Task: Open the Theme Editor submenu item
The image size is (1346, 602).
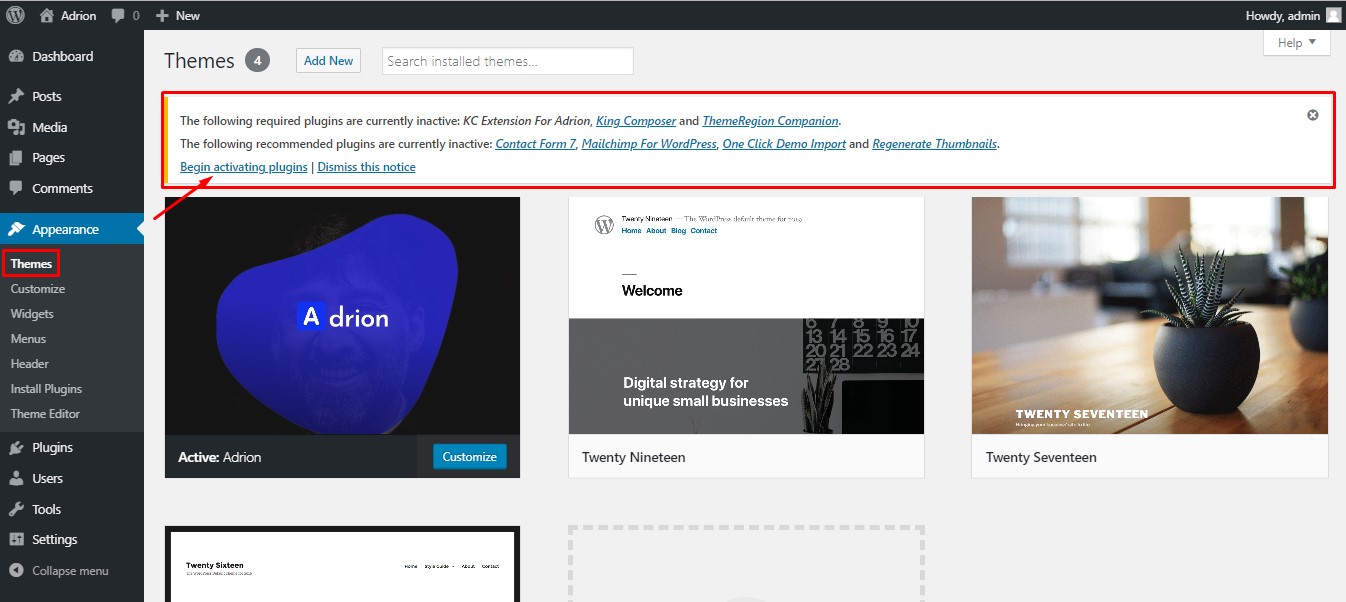Action: tap(45, 414)
